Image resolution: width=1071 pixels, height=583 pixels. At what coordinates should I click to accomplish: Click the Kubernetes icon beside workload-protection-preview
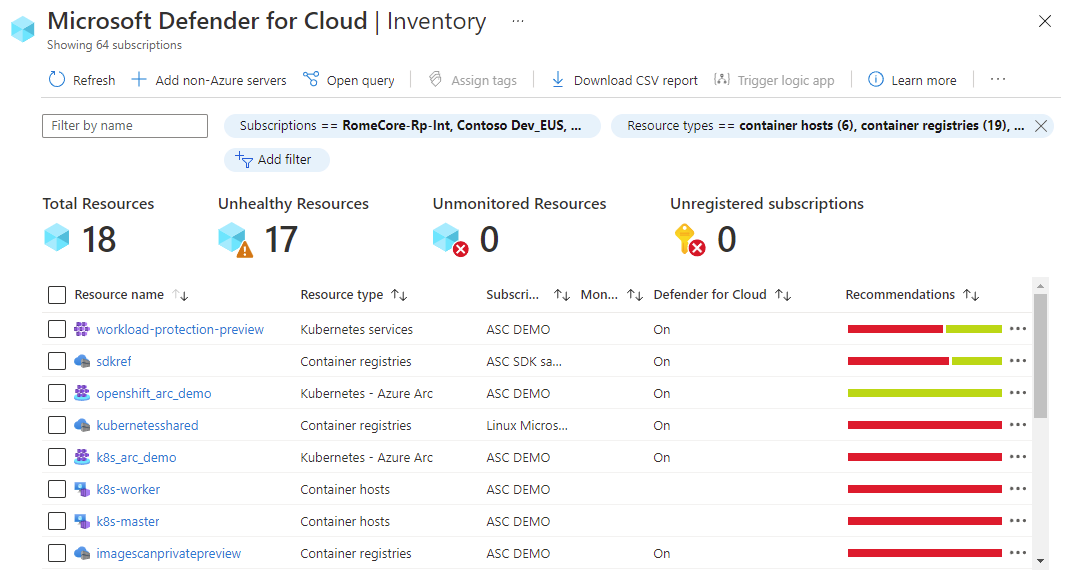coord(82,329)
